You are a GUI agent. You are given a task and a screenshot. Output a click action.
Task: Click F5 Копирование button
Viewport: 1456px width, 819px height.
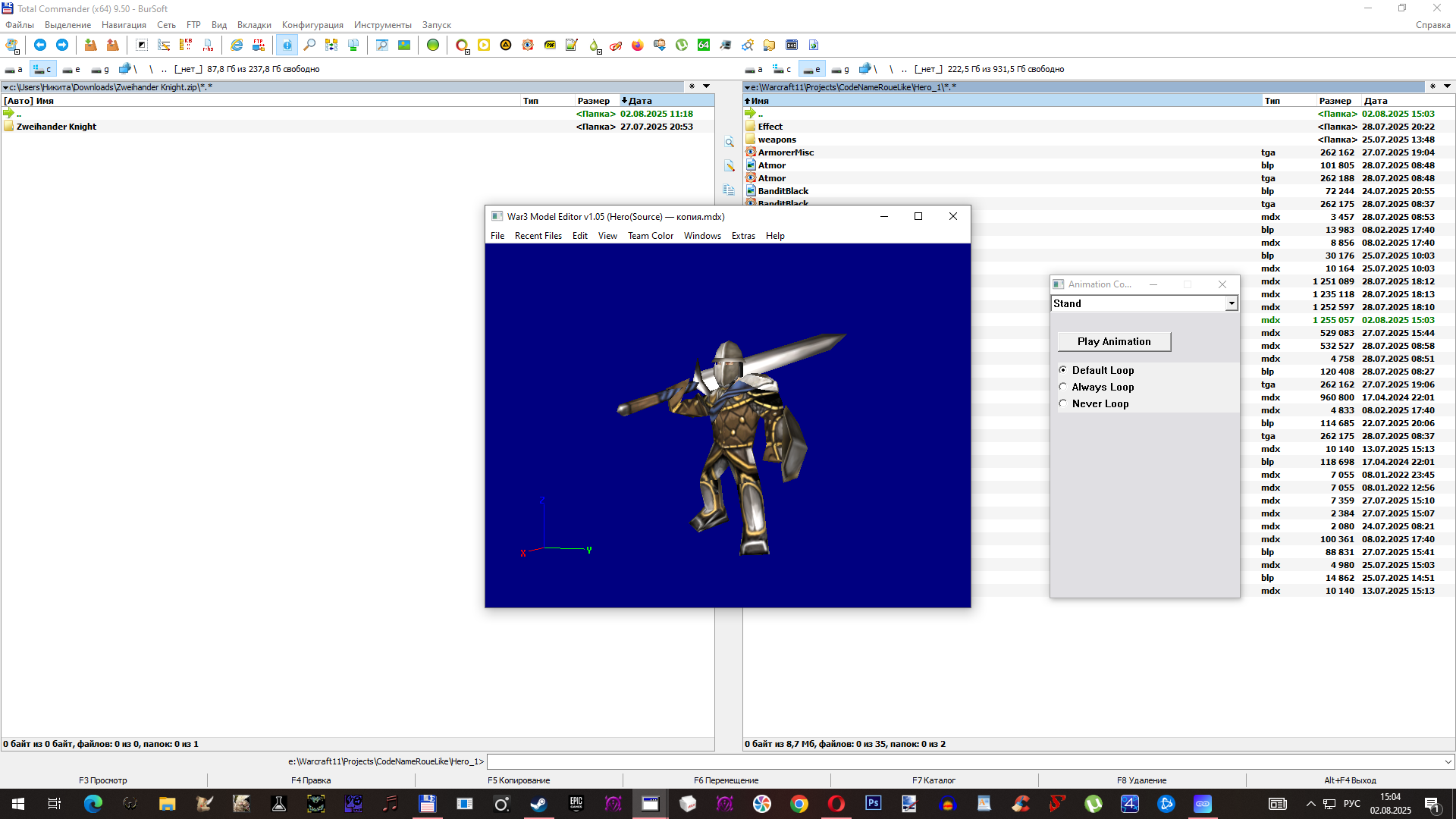tap(519, 780)
